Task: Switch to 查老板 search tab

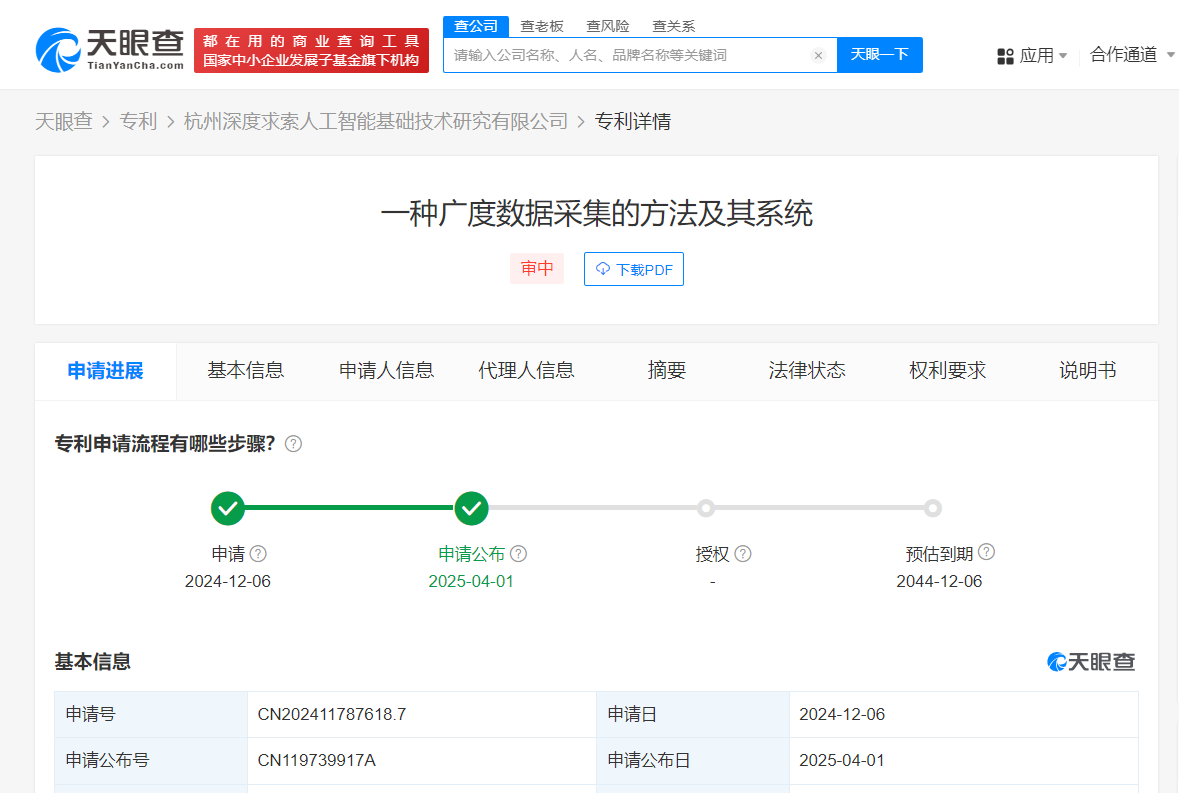Action: pyautogui.click(x=542, y=26)
